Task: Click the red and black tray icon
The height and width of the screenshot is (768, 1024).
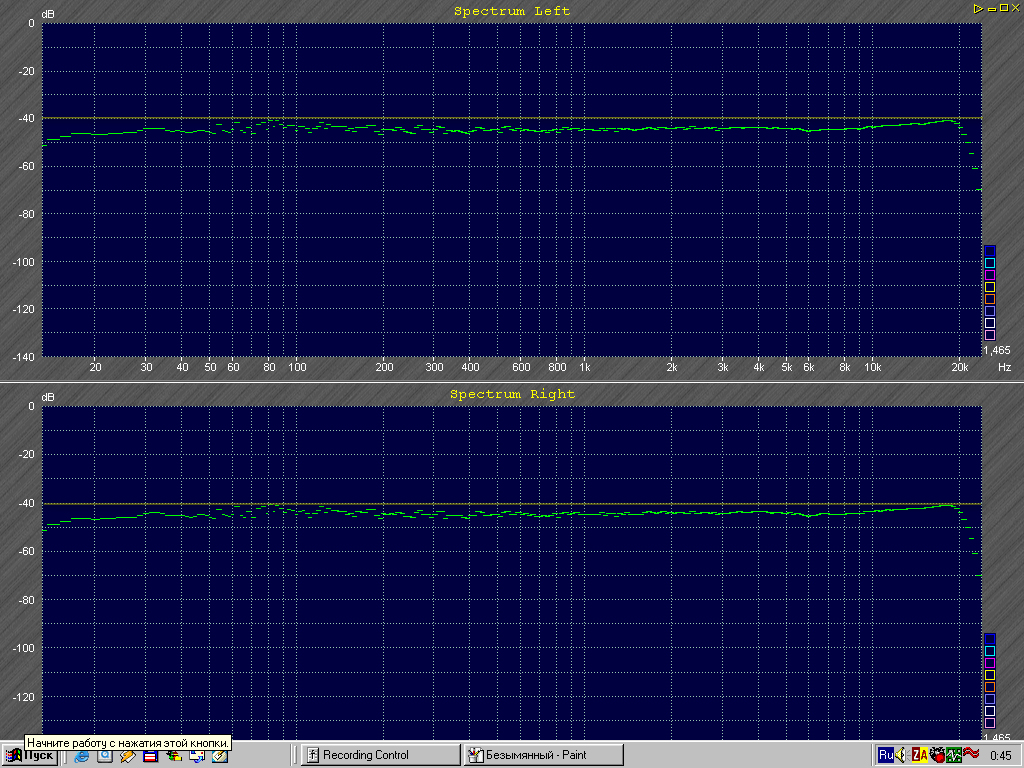Action: [936, 755]
